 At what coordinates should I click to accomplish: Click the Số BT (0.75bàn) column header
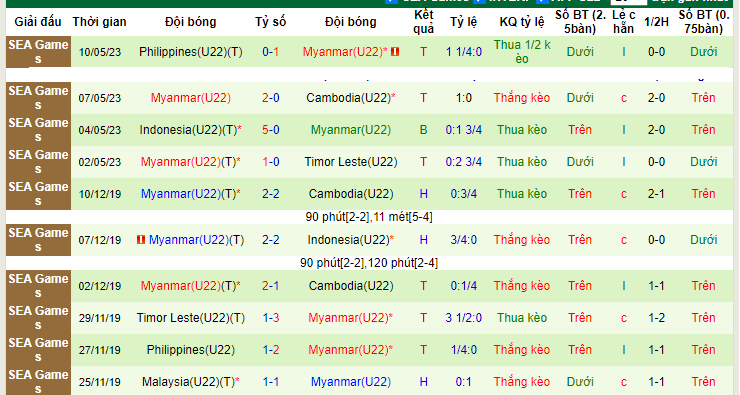(704, 22)
